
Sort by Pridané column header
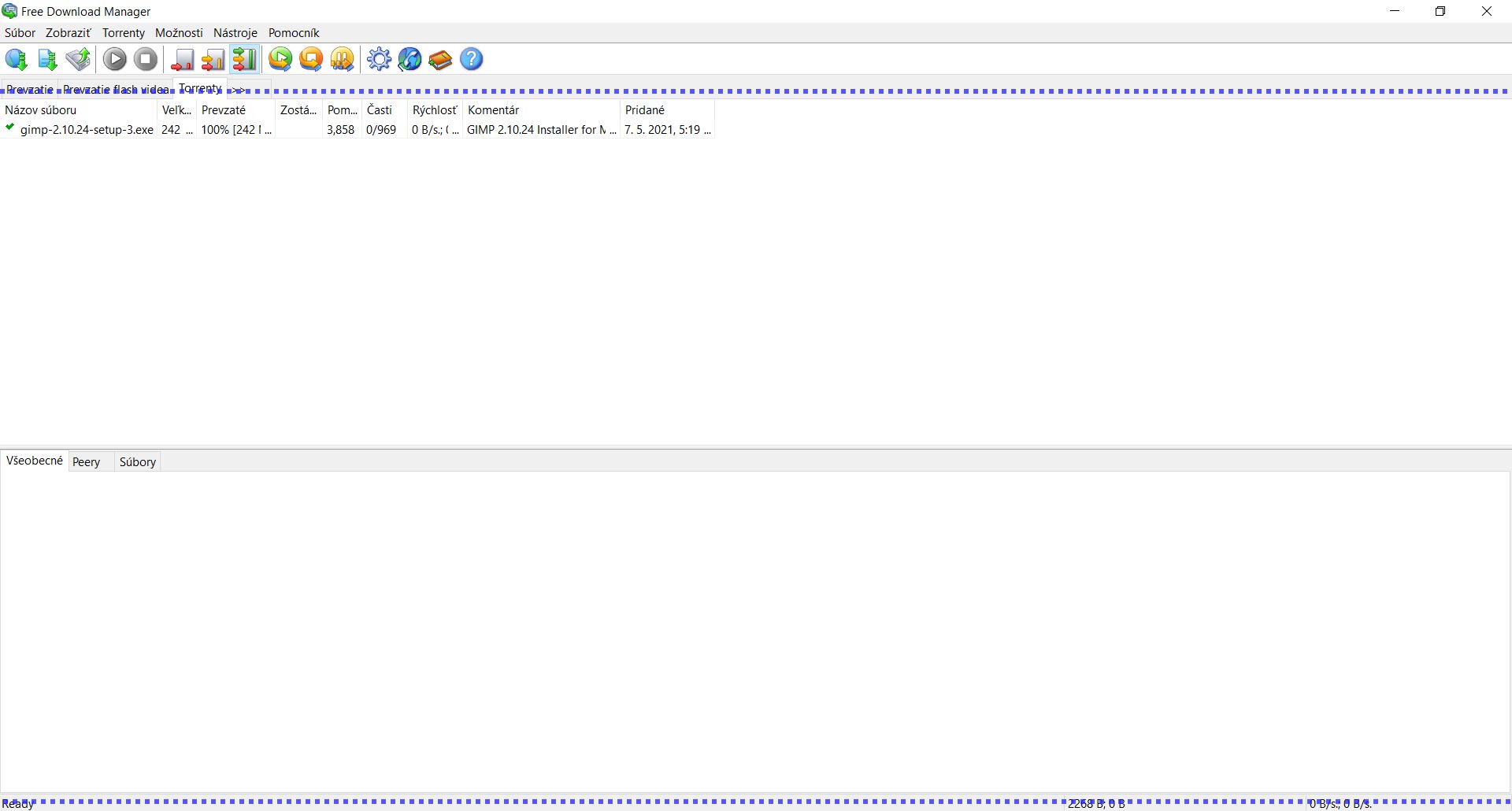click(667, 110)
